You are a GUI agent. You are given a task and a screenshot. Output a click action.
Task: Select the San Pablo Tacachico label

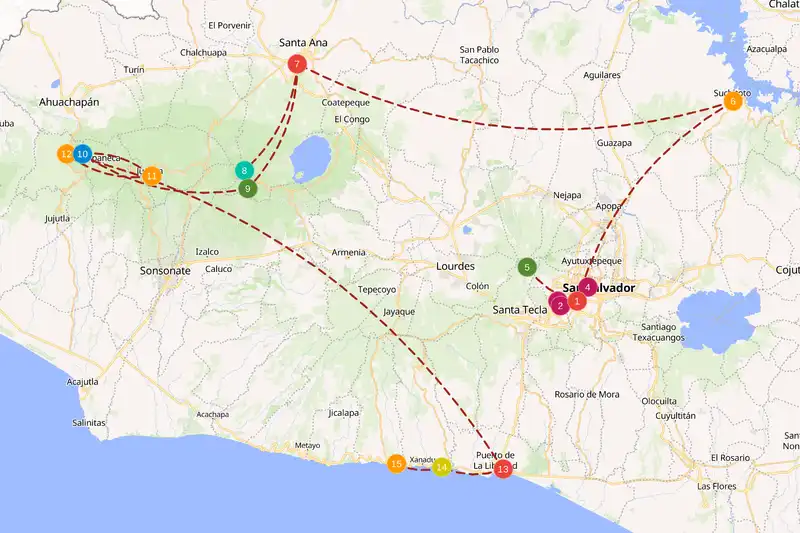(x=479, y=55)
